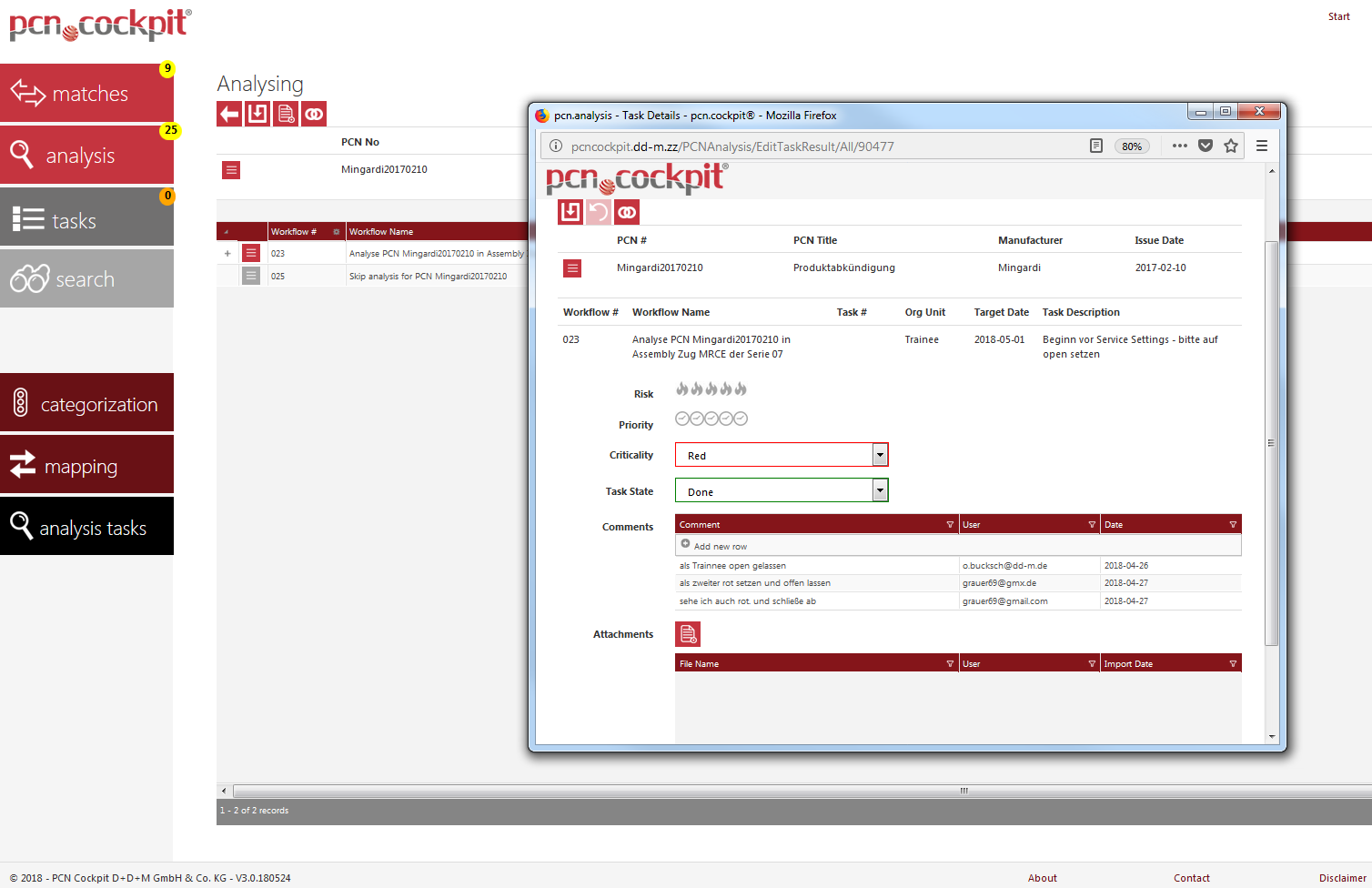Click the add attachment document icon
Screen dimensions: 1372x888
(689, 634)
